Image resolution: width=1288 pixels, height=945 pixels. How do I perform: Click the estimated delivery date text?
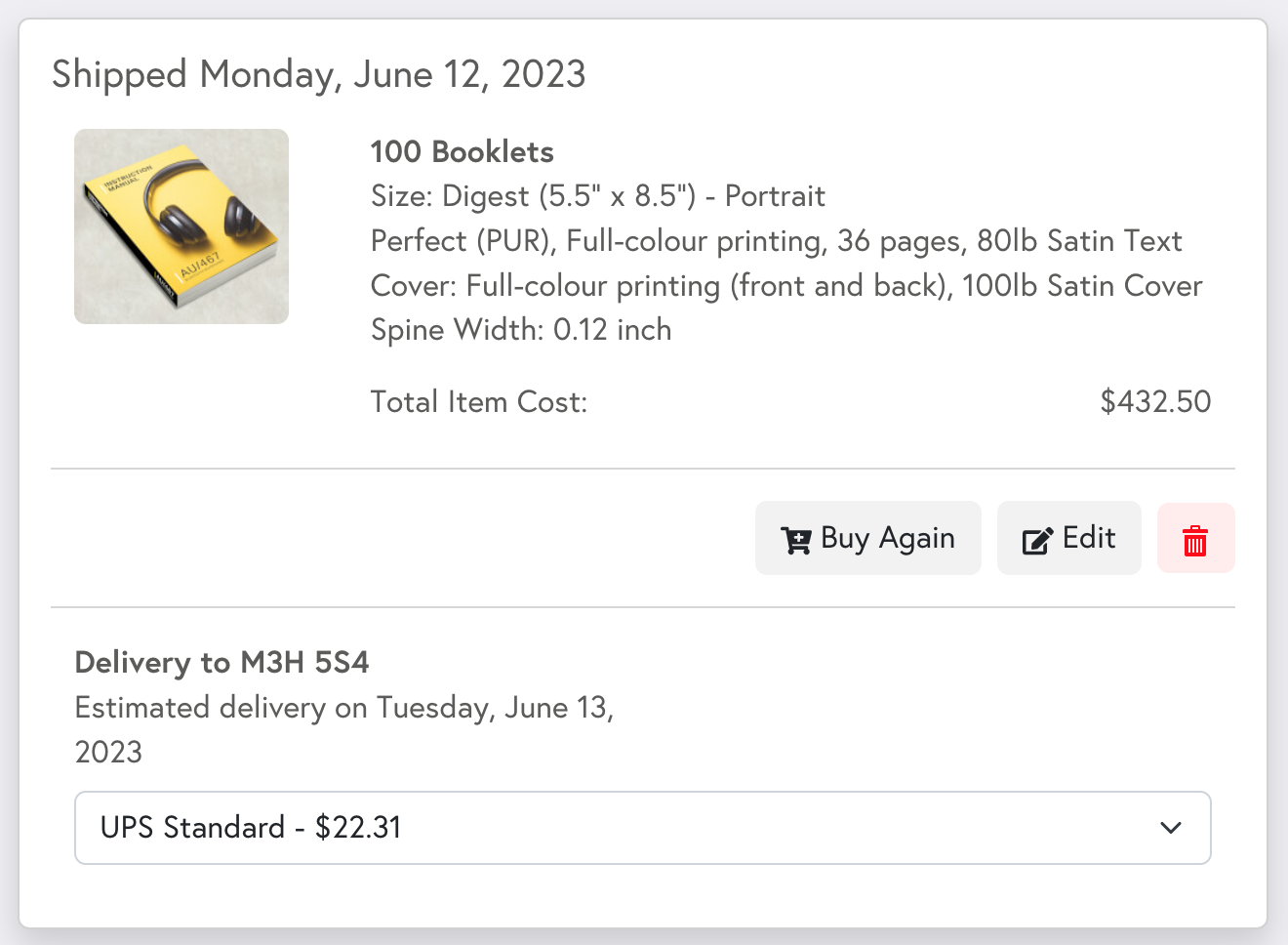343,708
